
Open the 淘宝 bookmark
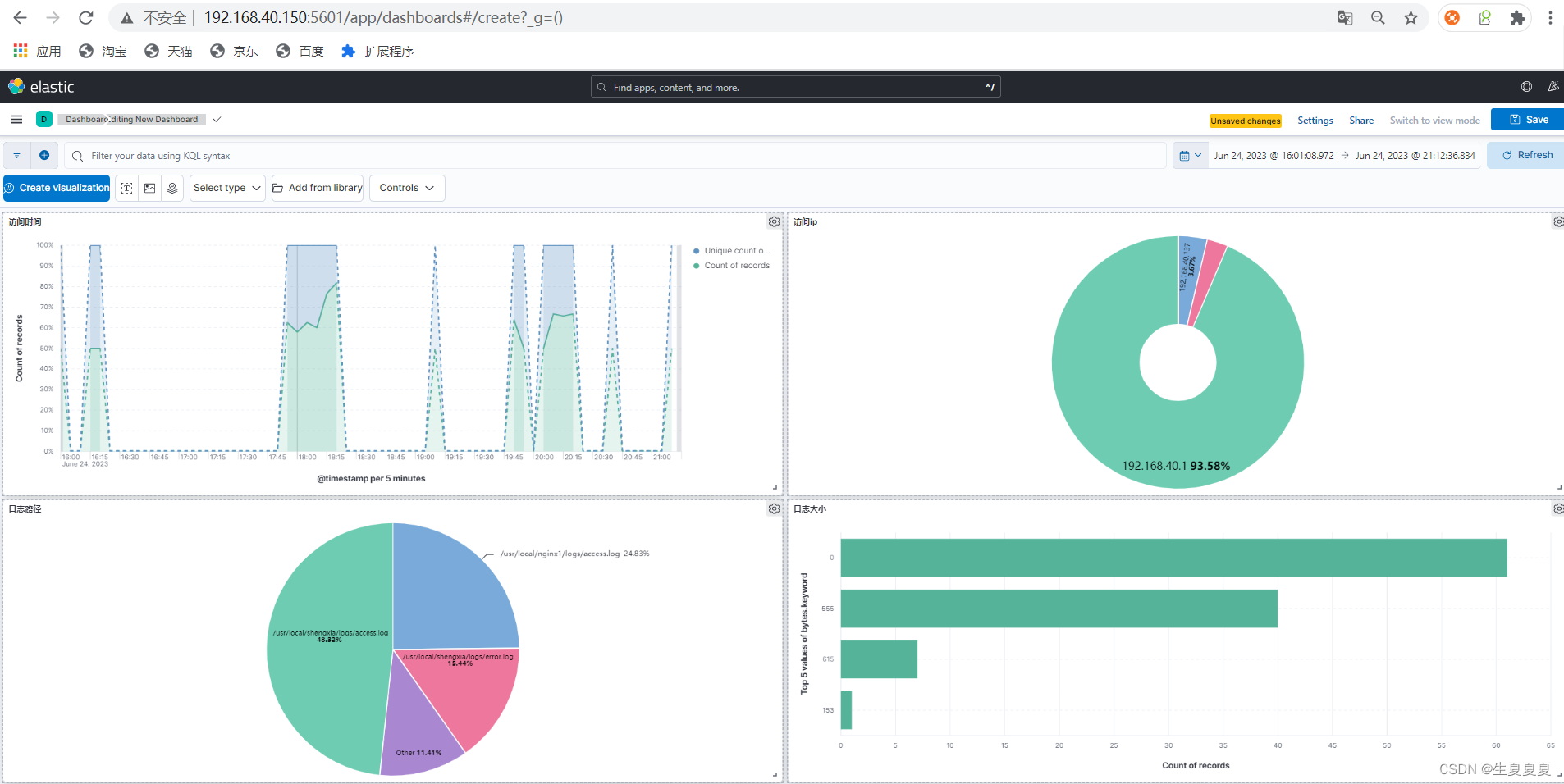[x=103, y=51]
